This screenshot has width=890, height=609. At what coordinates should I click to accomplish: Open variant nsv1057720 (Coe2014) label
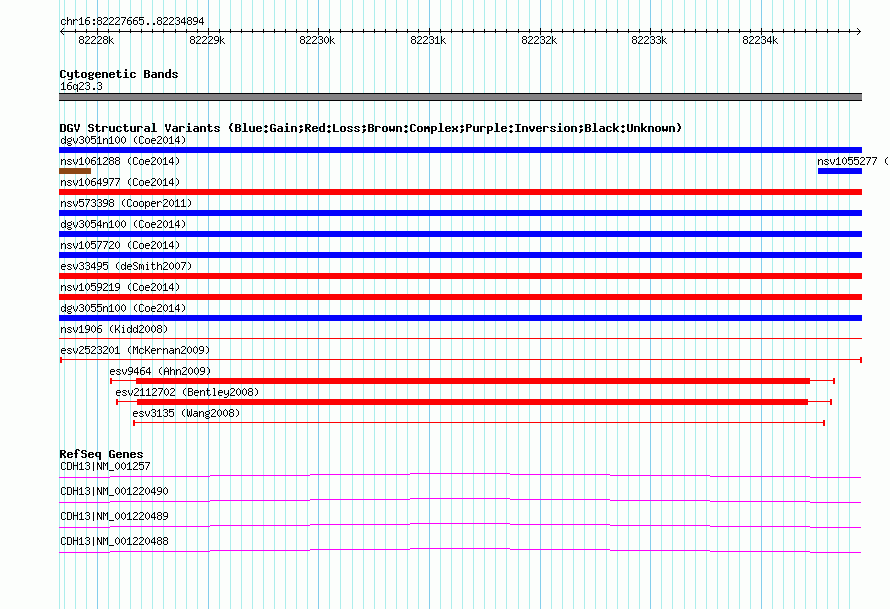click(120, 245)
